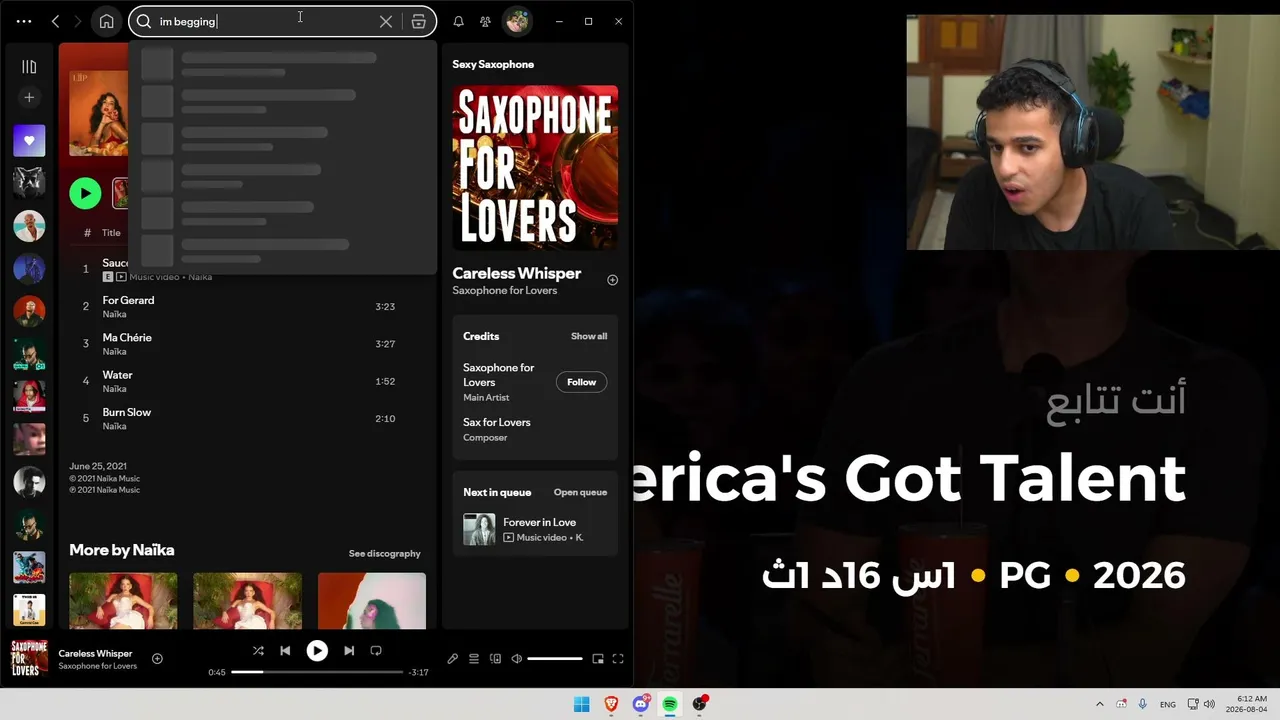Toggle shuffle in the player controls
The width and height of the screenshot is (1280, 720).
258,650
